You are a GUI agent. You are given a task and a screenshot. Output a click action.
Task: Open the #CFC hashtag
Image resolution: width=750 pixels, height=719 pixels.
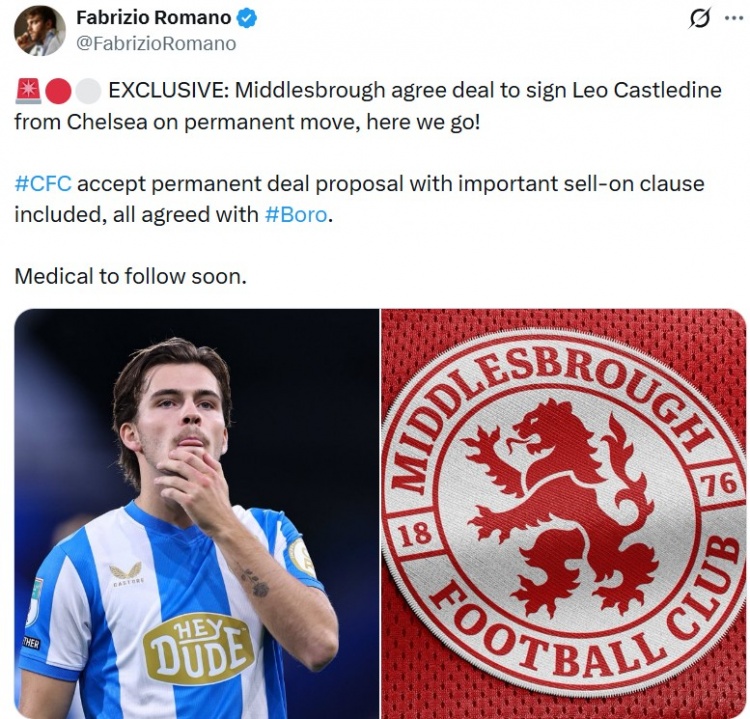tap(43, 184)
